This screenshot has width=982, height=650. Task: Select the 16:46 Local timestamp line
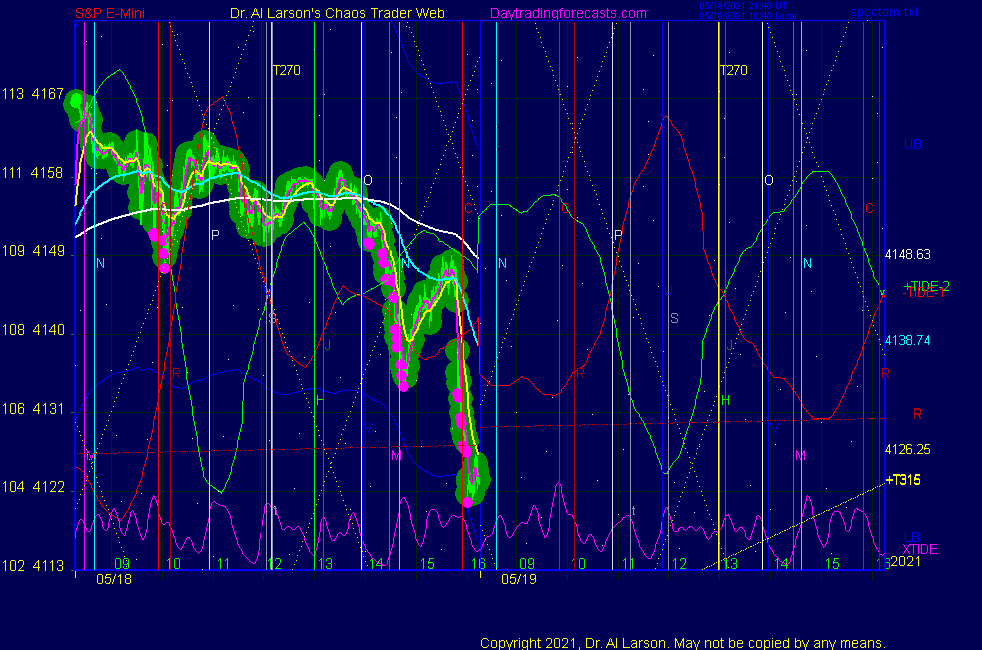tap(748, 16)
